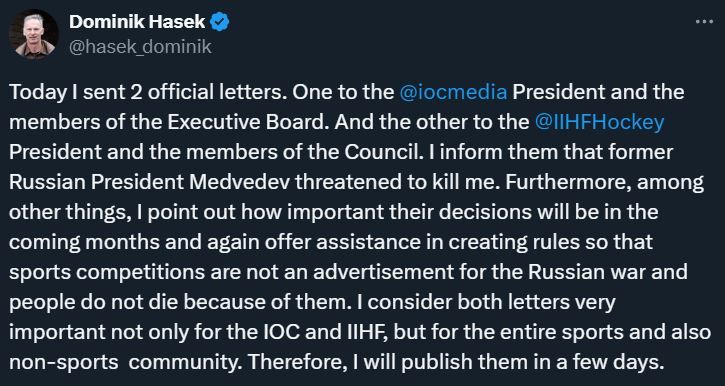Click the blue verified badge

pyautogui.click(x=220, y=22)
